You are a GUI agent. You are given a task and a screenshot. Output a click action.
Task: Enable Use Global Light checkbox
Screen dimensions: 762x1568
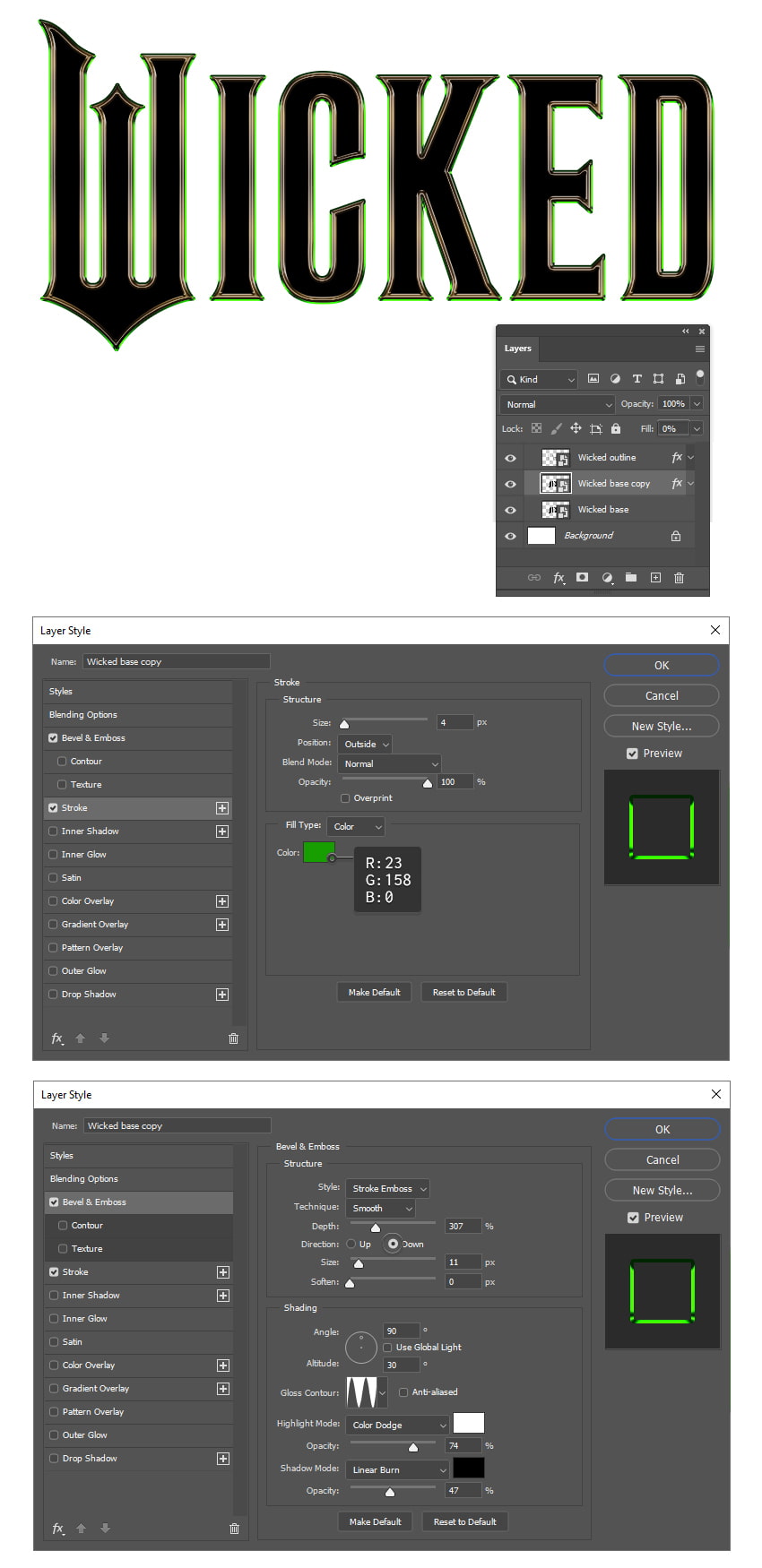coord(387,1348)
